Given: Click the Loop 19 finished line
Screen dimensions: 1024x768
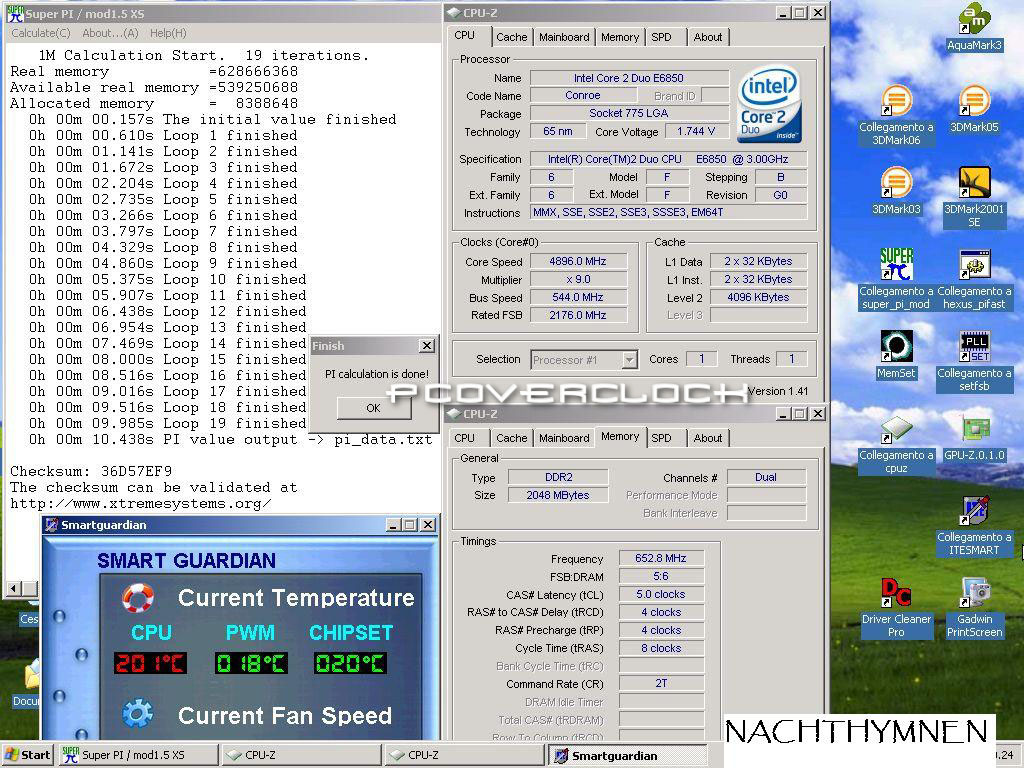Looking at the screenshot, I should tap(168, 423).
